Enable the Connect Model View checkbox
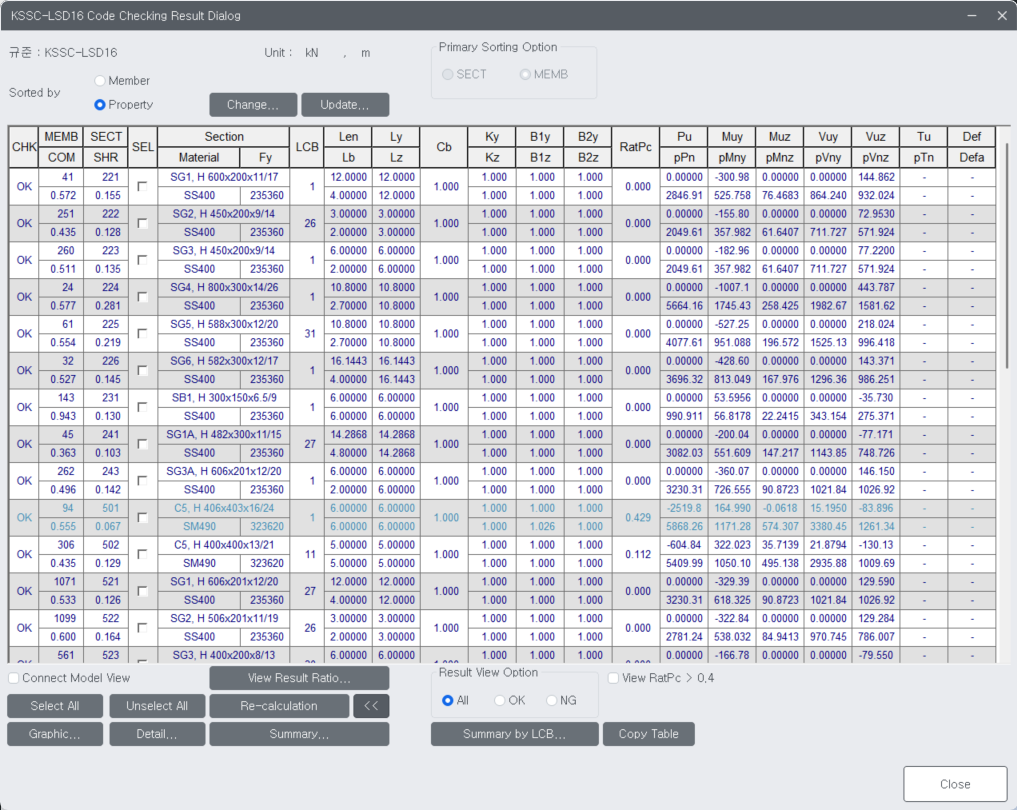 tap(13, 677)
